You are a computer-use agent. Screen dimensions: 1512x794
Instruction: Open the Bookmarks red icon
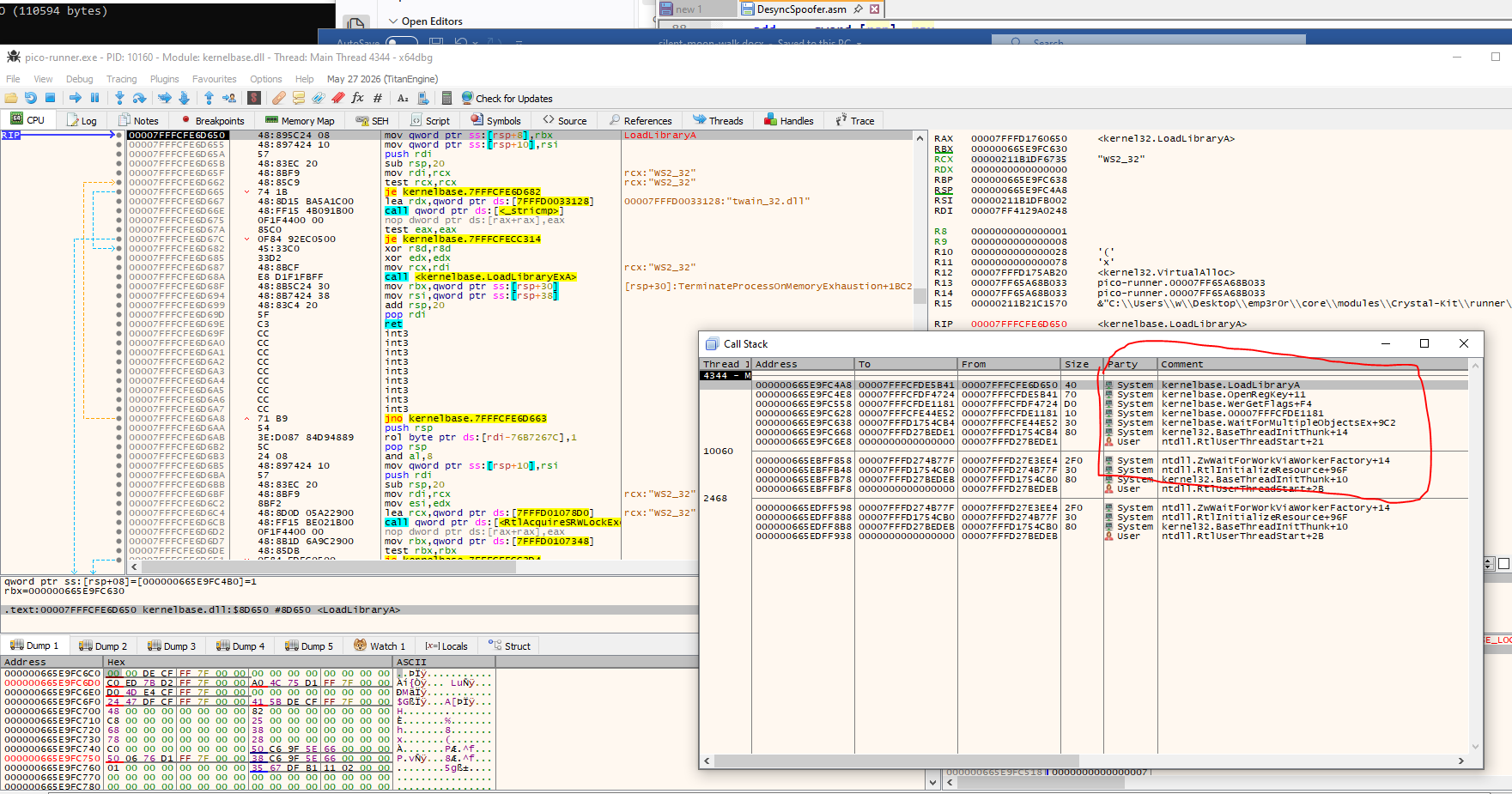[x=338, y=98]
